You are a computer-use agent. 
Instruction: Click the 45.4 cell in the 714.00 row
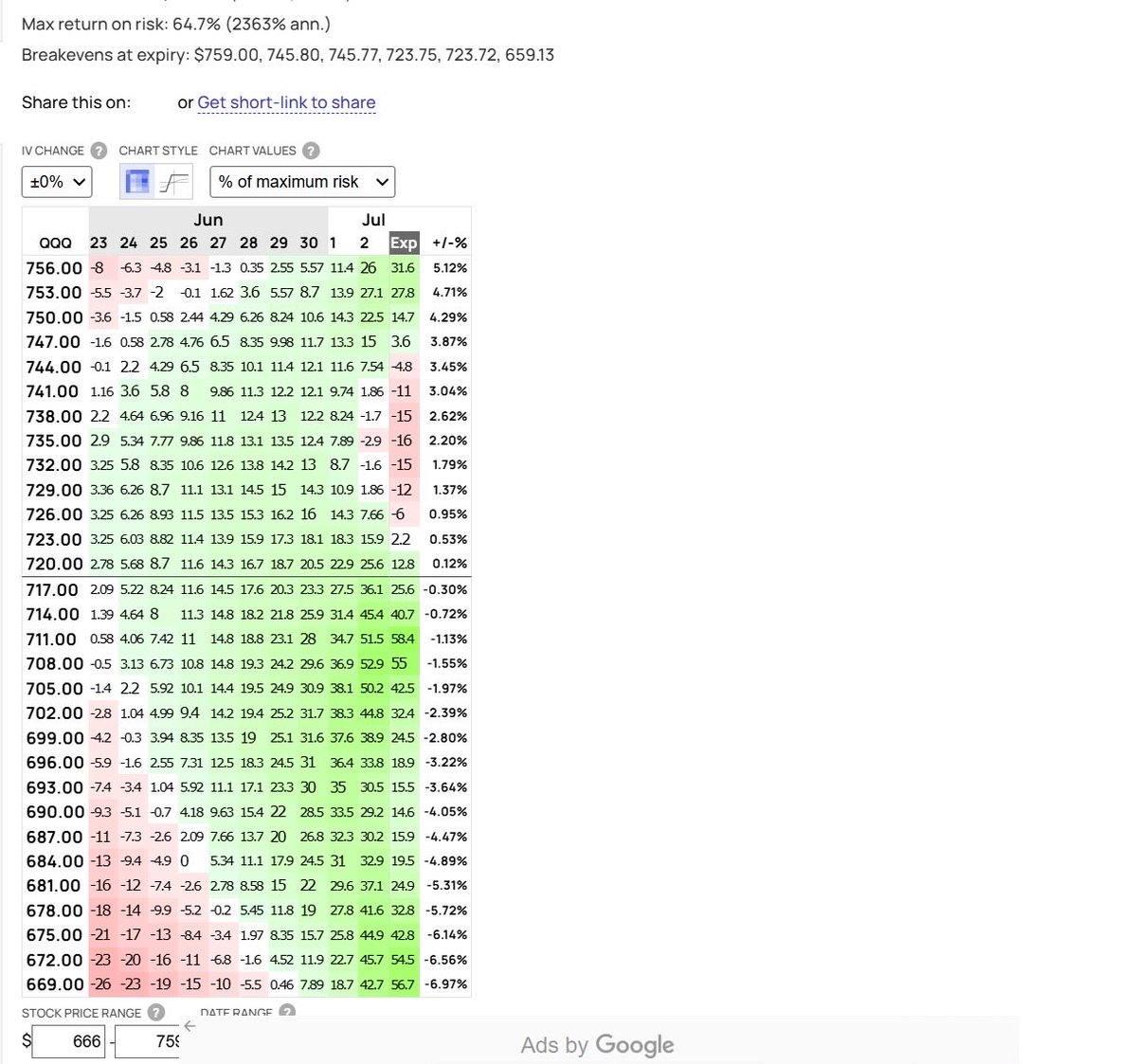click(372, 614)
